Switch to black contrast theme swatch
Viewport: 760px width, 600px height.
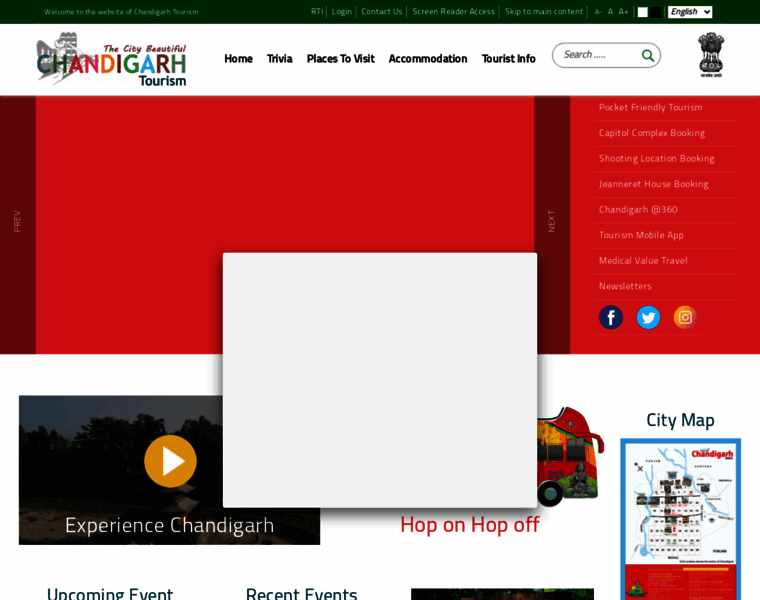click(656, 12)
